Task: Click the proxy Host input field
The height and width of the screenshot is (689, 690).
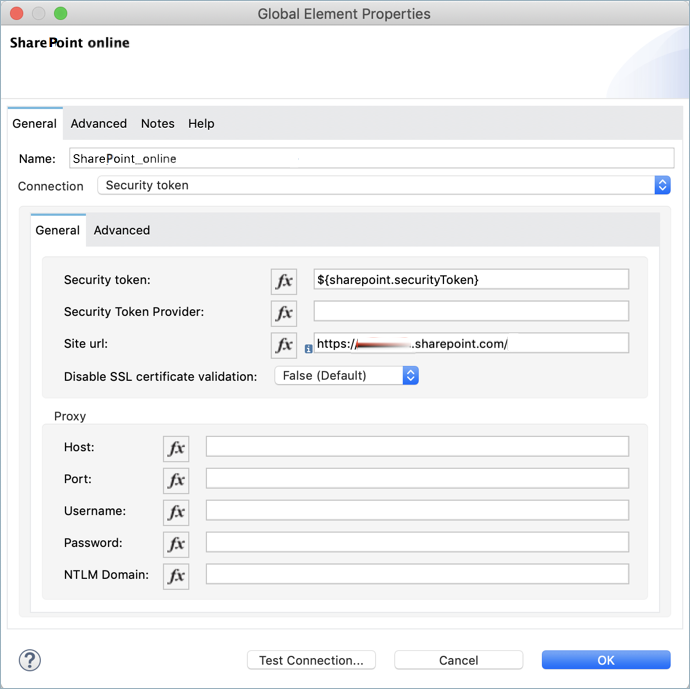Action: 417,447
